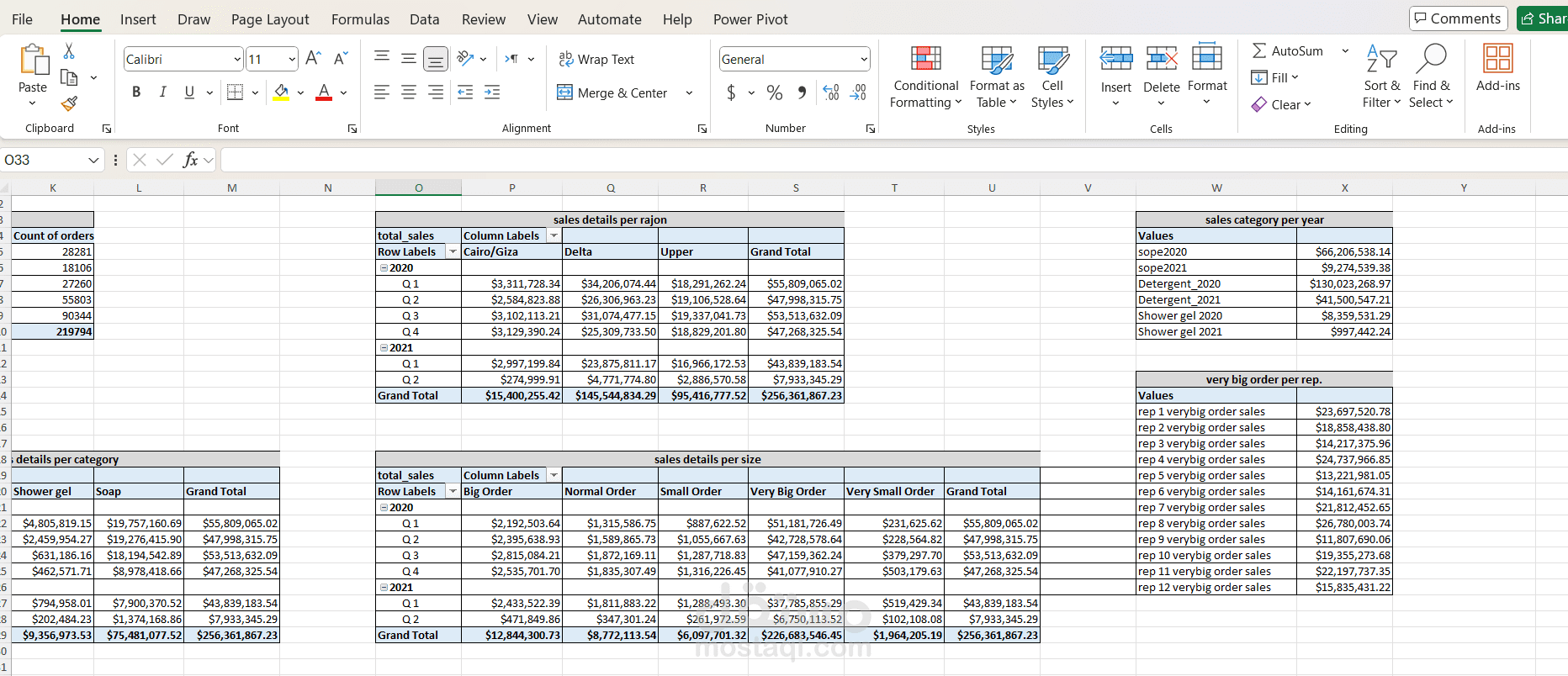Apply the yellow fill color swatch

click(281, 92)
